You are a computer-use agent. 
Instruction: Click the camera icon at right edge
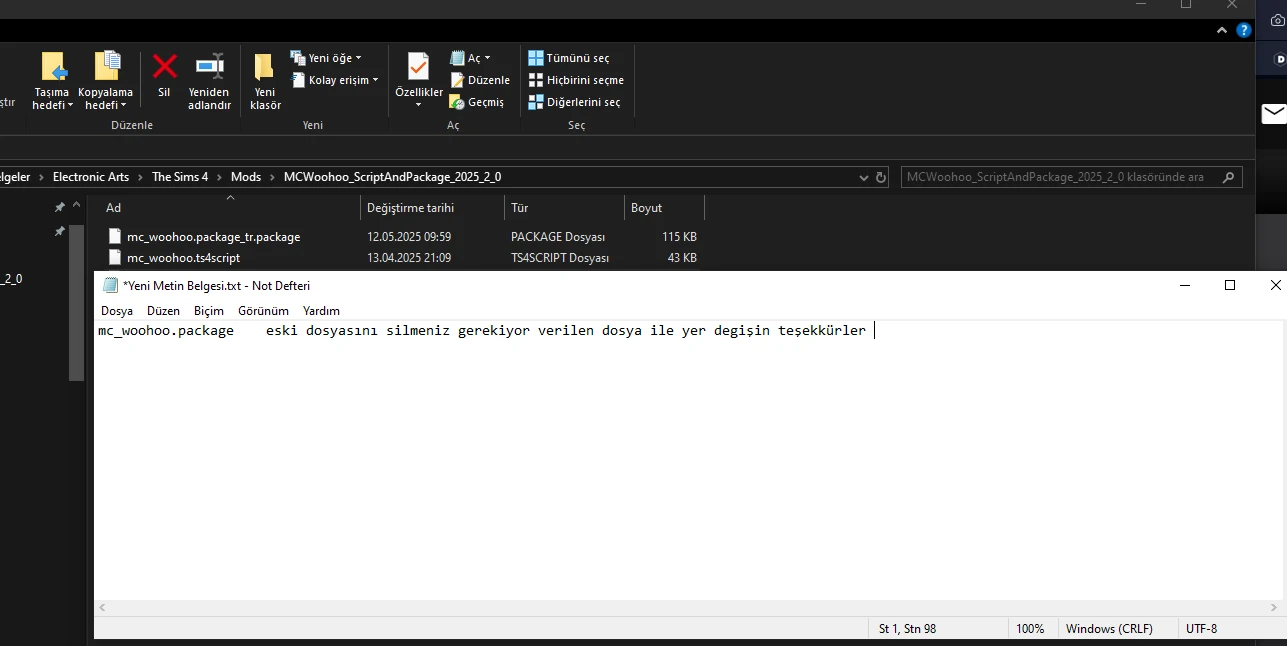[1277, 20]
